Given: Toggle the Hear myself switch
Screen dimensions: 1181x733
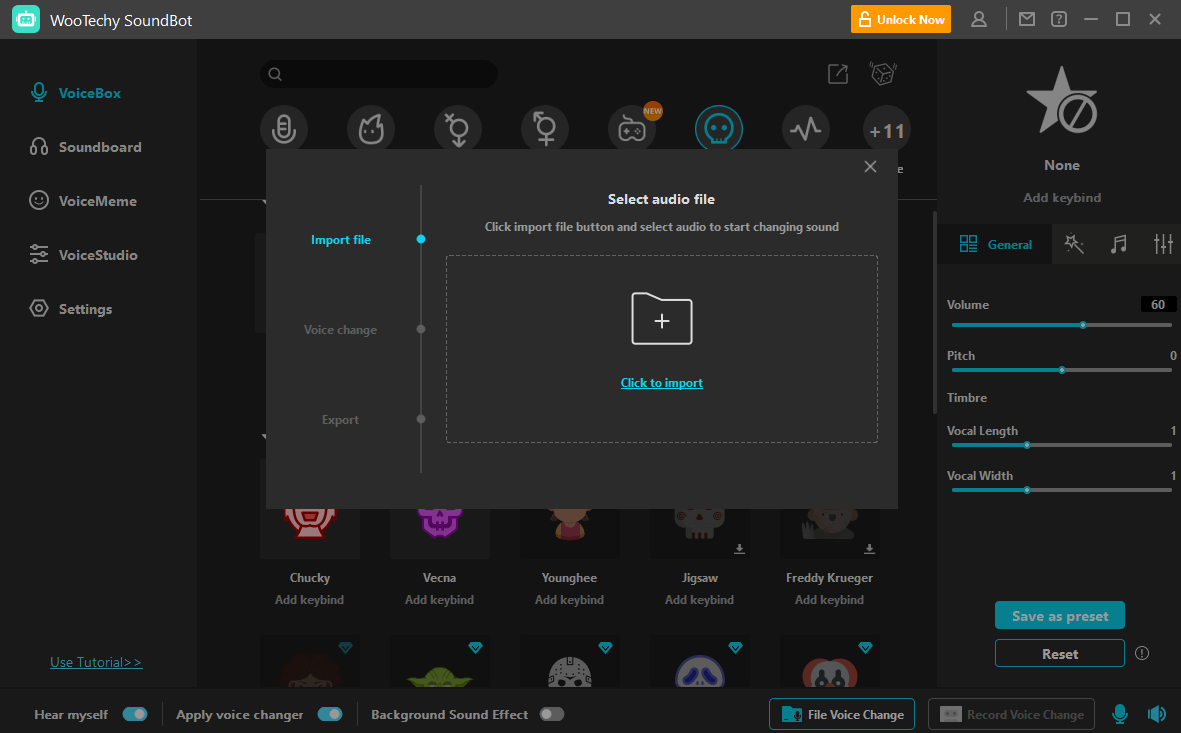Looking at the screenshot, I should tap(134, 714).
